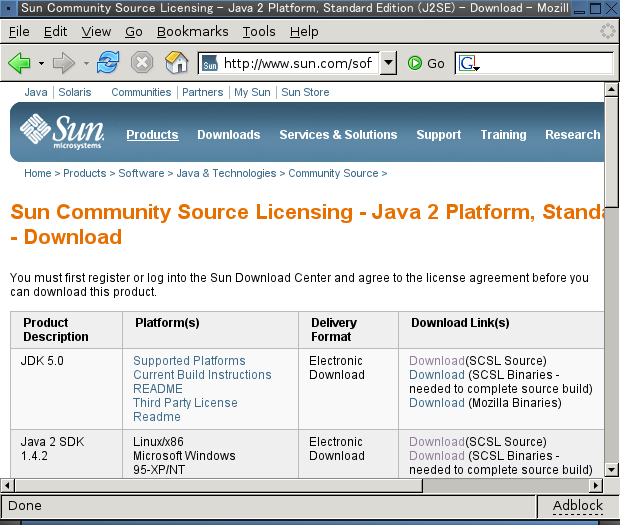Download JDK 5.0 SCSL Source
Screen dimensions: 620x525
point(437,361)
